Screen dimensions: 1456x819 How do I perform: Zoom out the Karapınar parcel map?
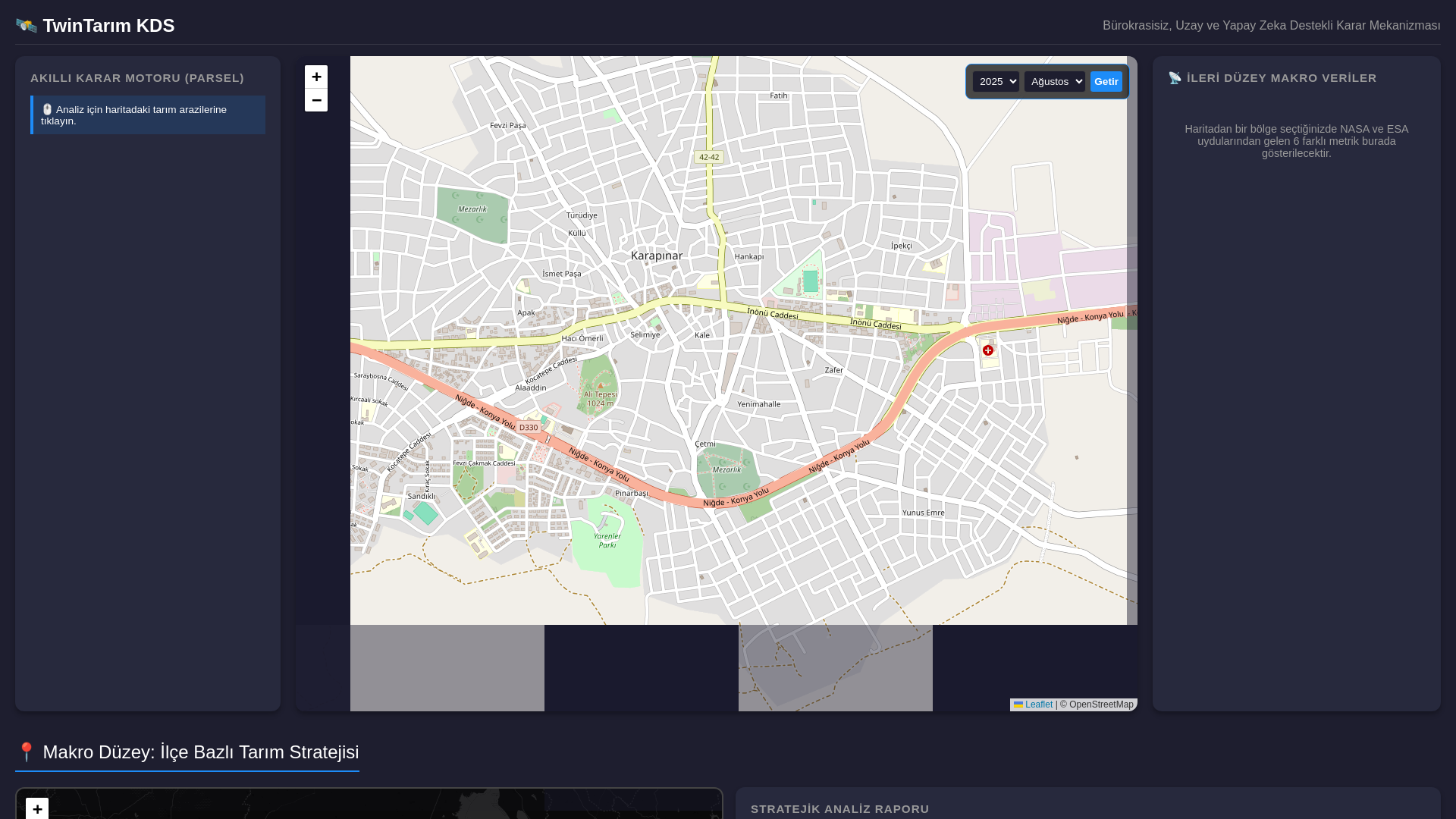[316, 100]
